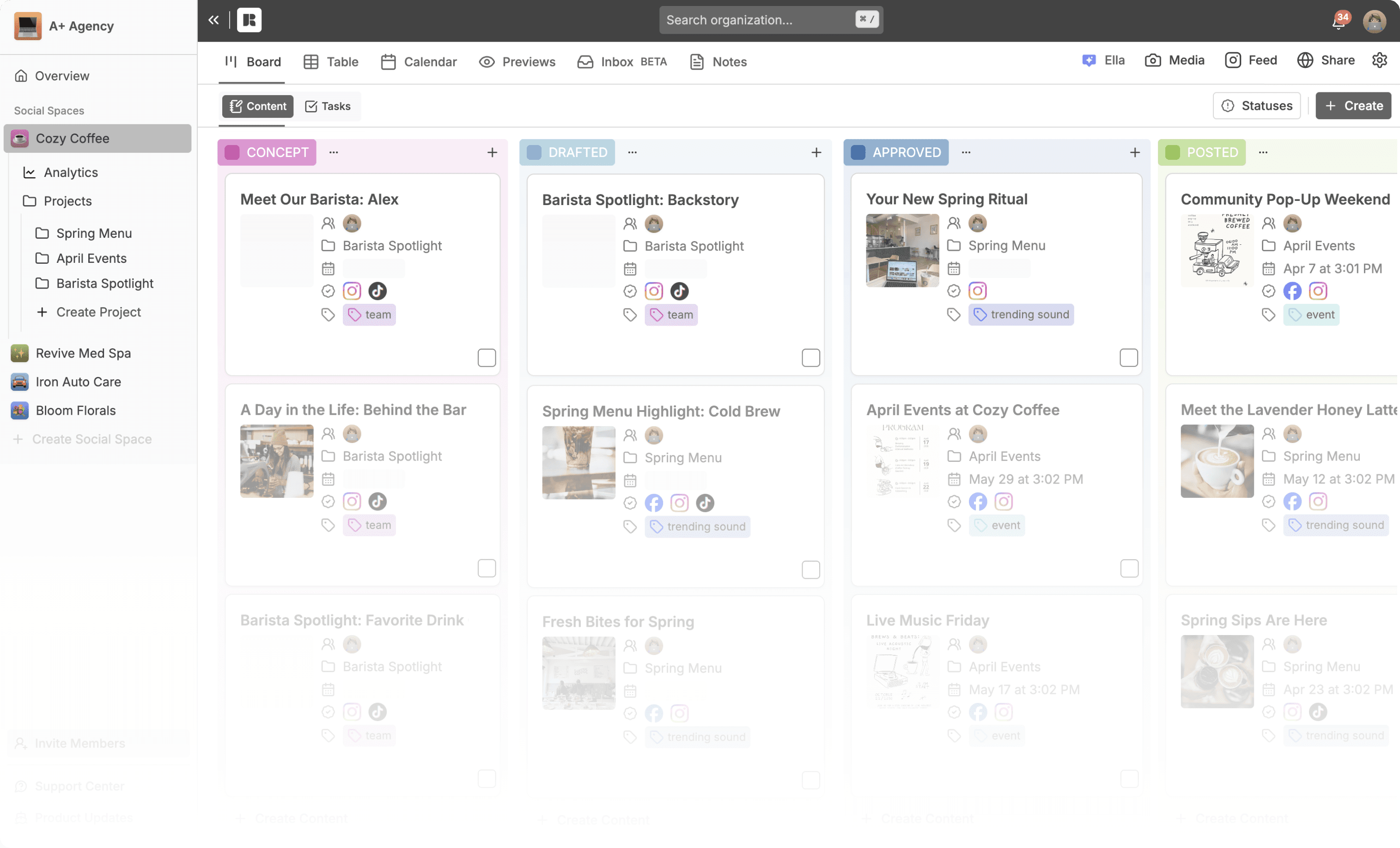Click Facebook icon on Spring Menu Highlight: Cold Brew card
The width and height of the screenshot is (1400, 848).
point(653,503)
